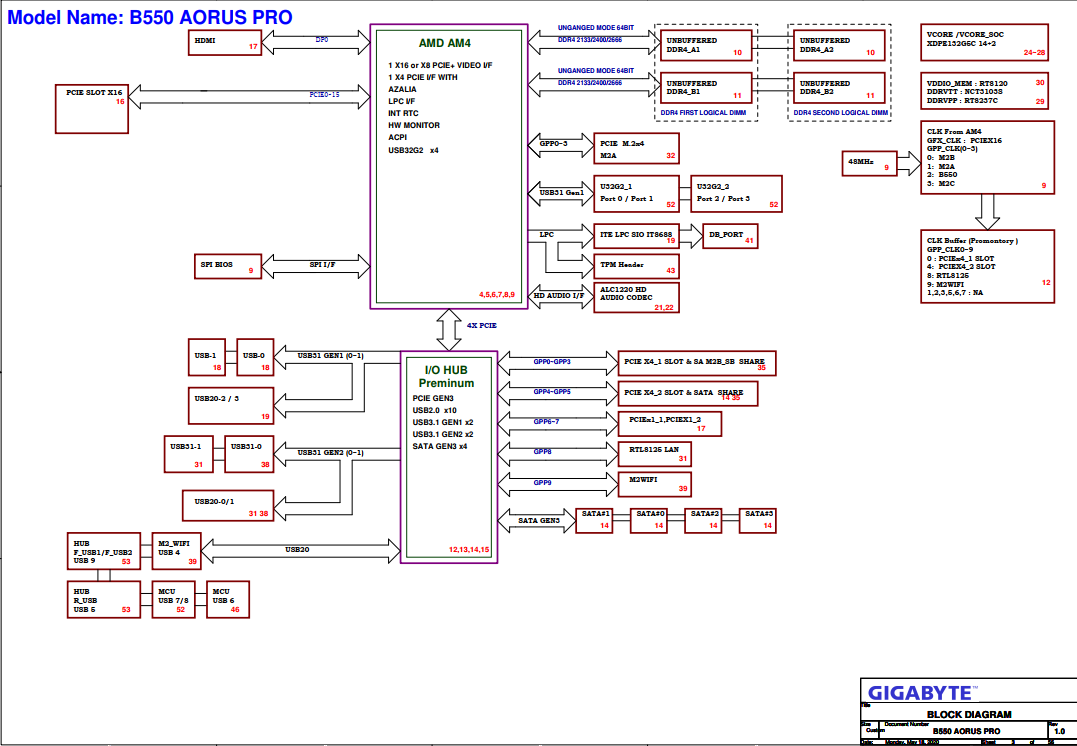The height and width of the screenshot is (746, 1077).
Task: Click the 4X PCIE label
Action: coord(481,326)
